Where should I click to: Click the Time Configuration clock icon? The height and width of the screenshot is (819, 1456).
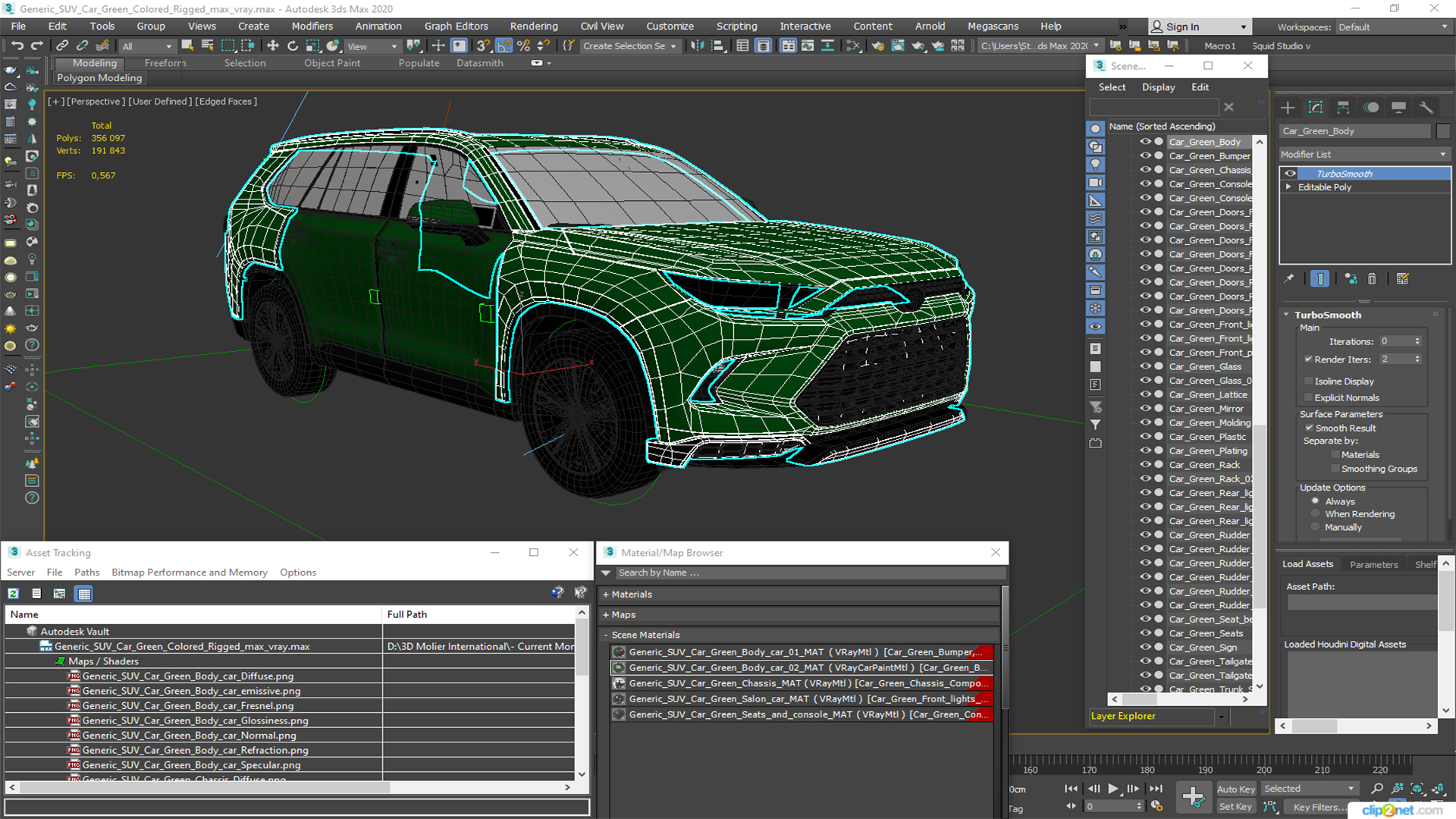point(1156,806)
